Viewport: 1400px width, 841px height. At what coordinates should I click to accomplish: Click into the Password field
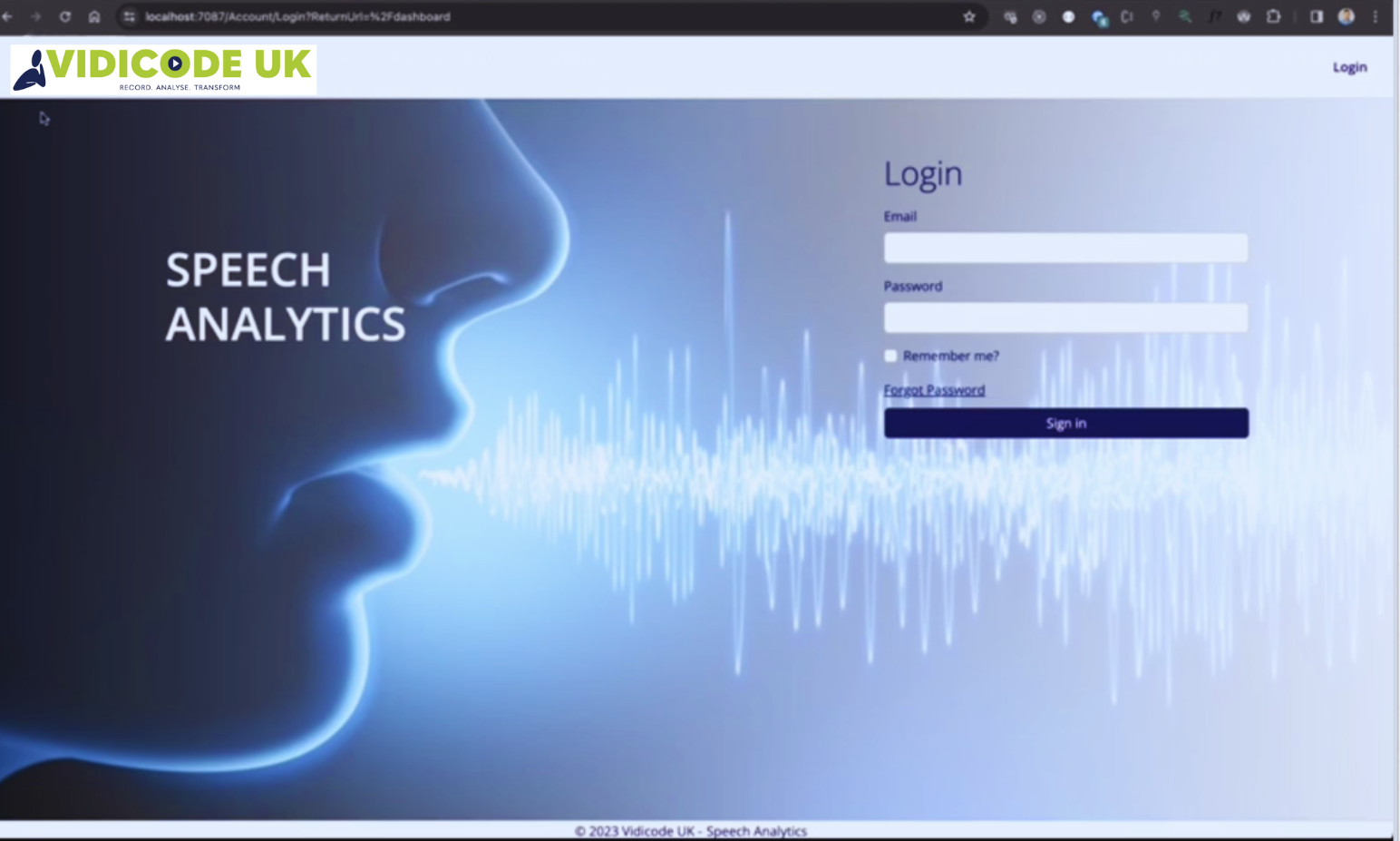pyautogui.click(x=1065, y=318)
